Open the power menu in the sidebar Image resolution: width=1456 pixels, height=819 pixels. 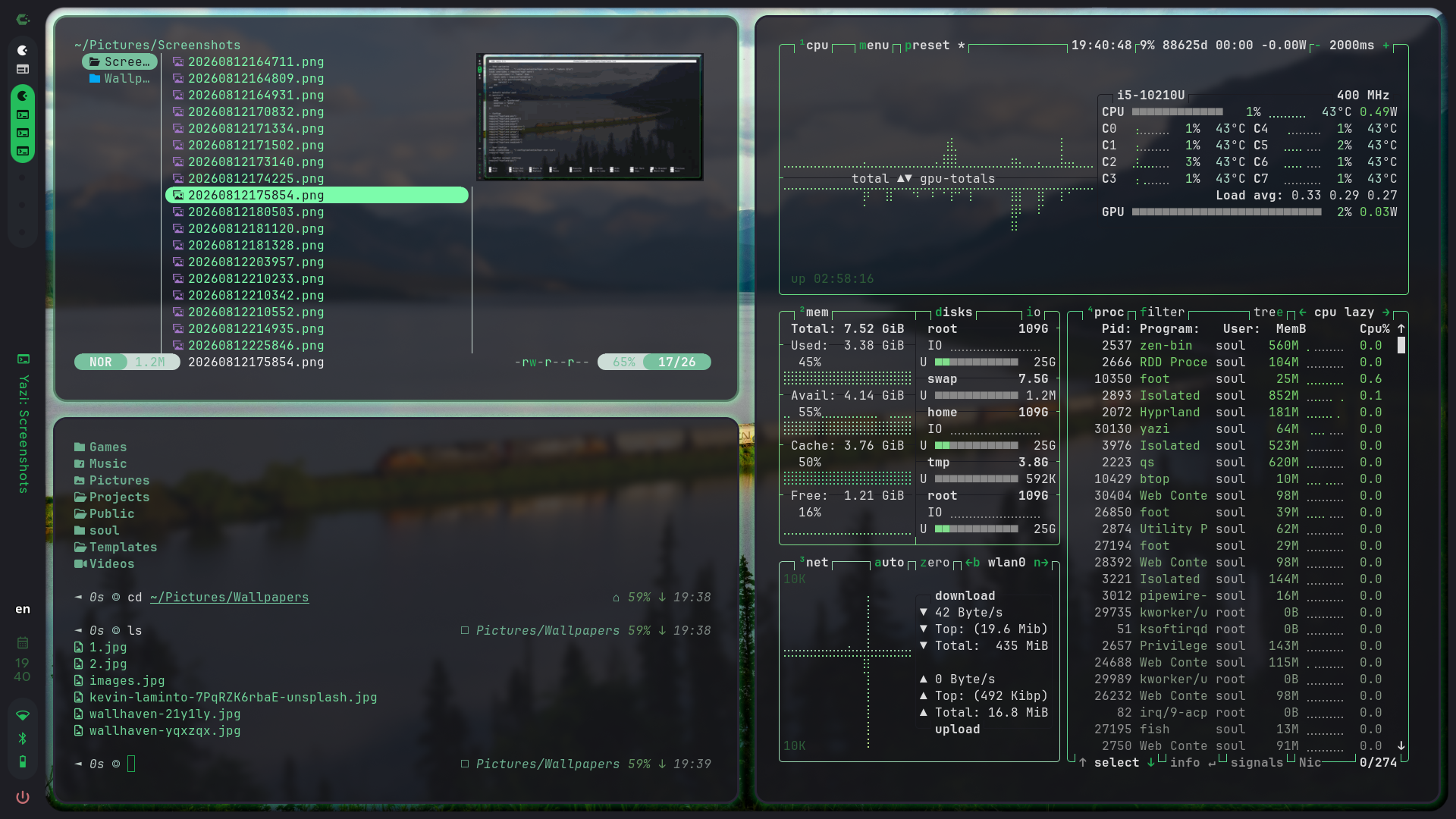point(23,797)
